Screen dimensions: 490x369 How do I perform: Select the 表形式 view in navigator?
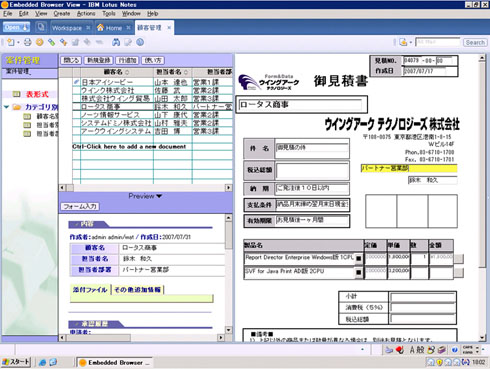(x=37, y=94)
